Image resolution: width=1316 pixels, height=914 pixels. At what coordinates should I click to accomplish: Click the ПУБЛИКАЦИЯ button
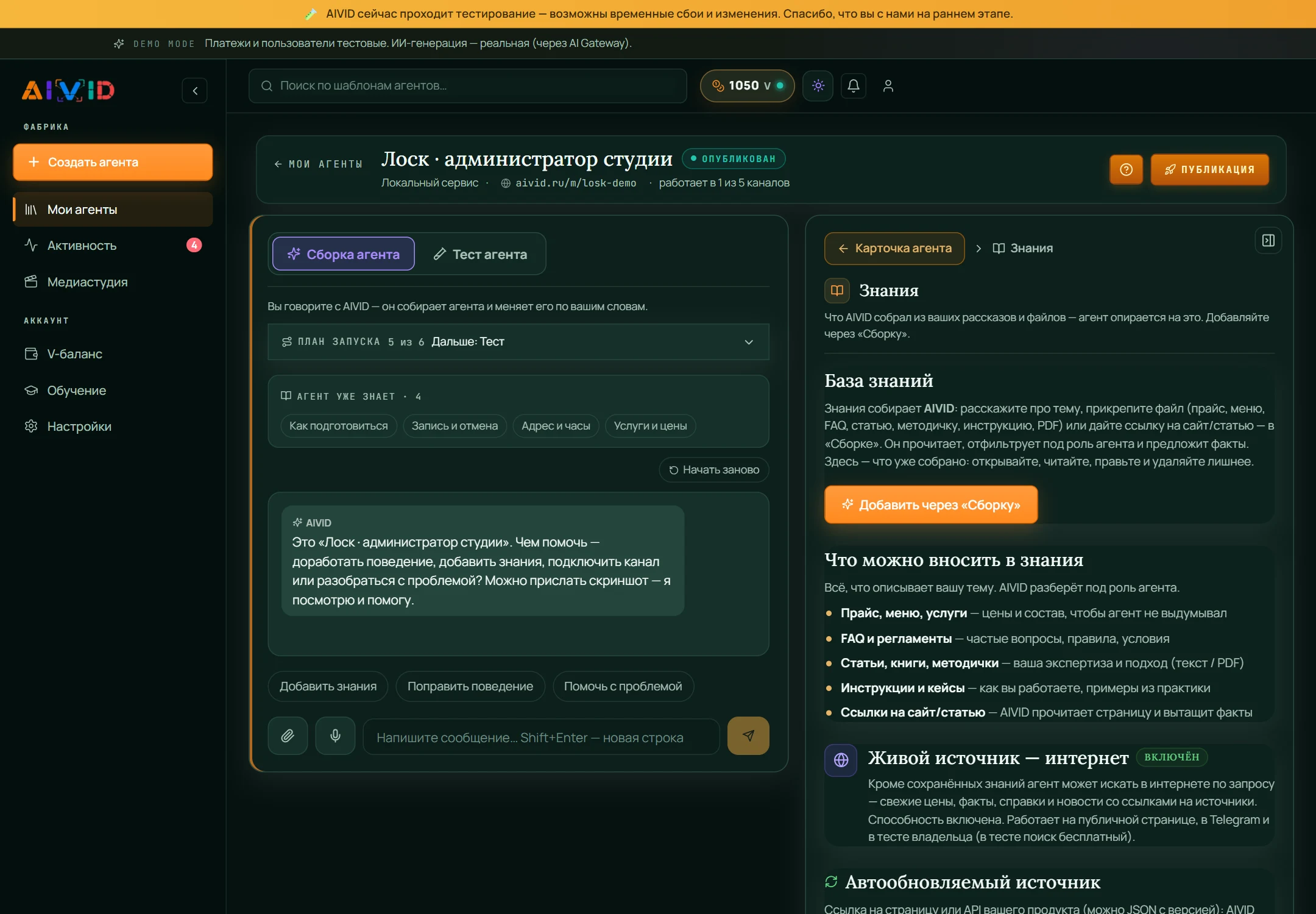coord(1210,169)
